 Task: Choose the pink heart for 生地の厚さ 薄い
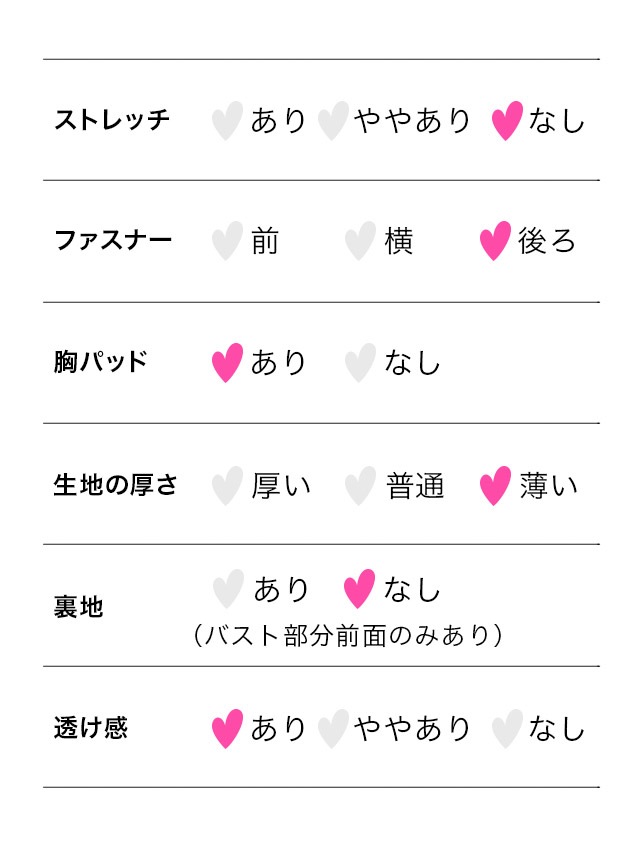(x=495, y=485)
